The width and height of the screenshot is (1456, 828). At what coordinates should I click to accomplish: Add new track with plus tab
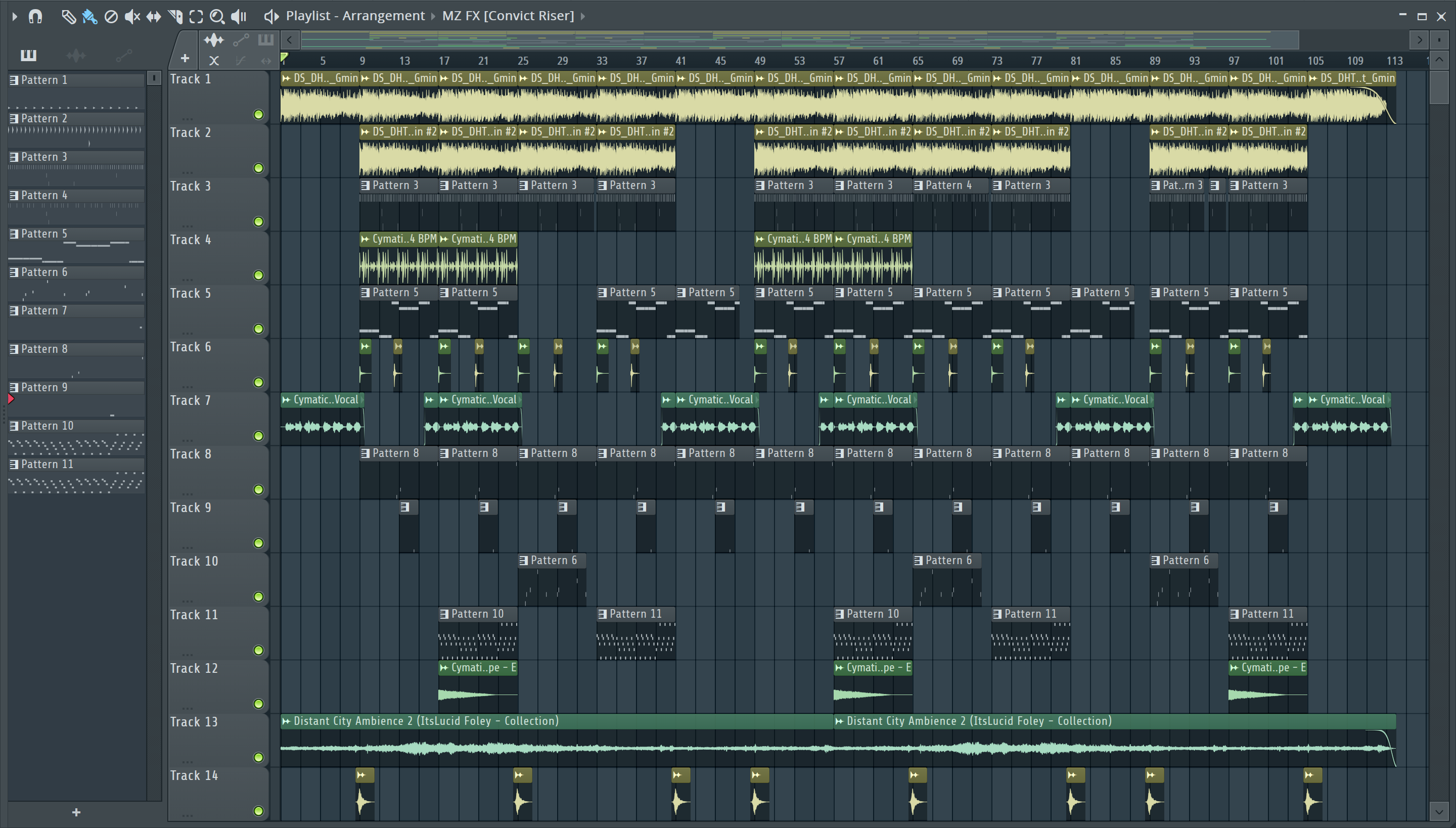(185, 58)
